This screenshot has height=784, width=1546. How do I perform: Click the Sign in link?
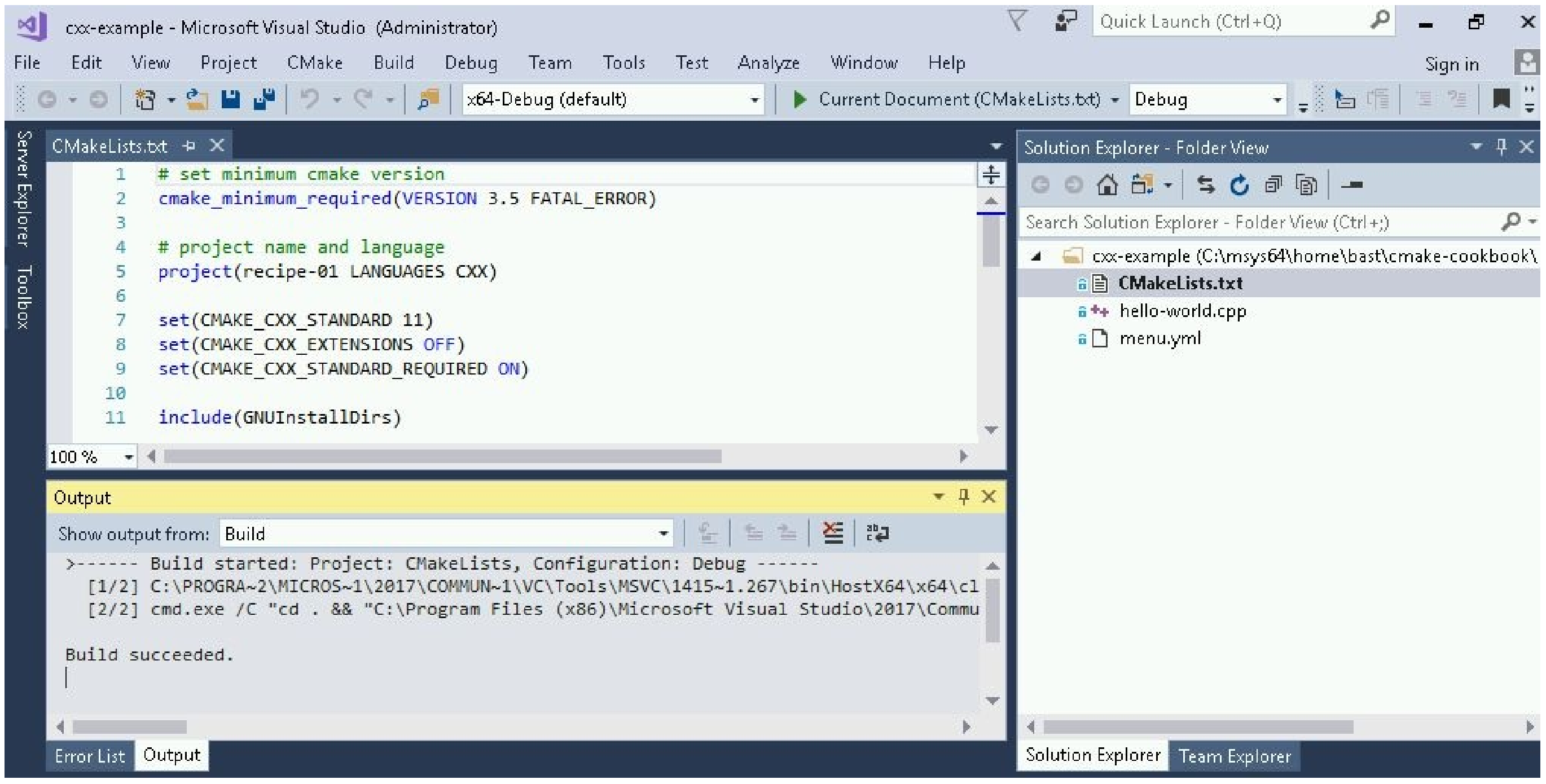coord(1451,64)
